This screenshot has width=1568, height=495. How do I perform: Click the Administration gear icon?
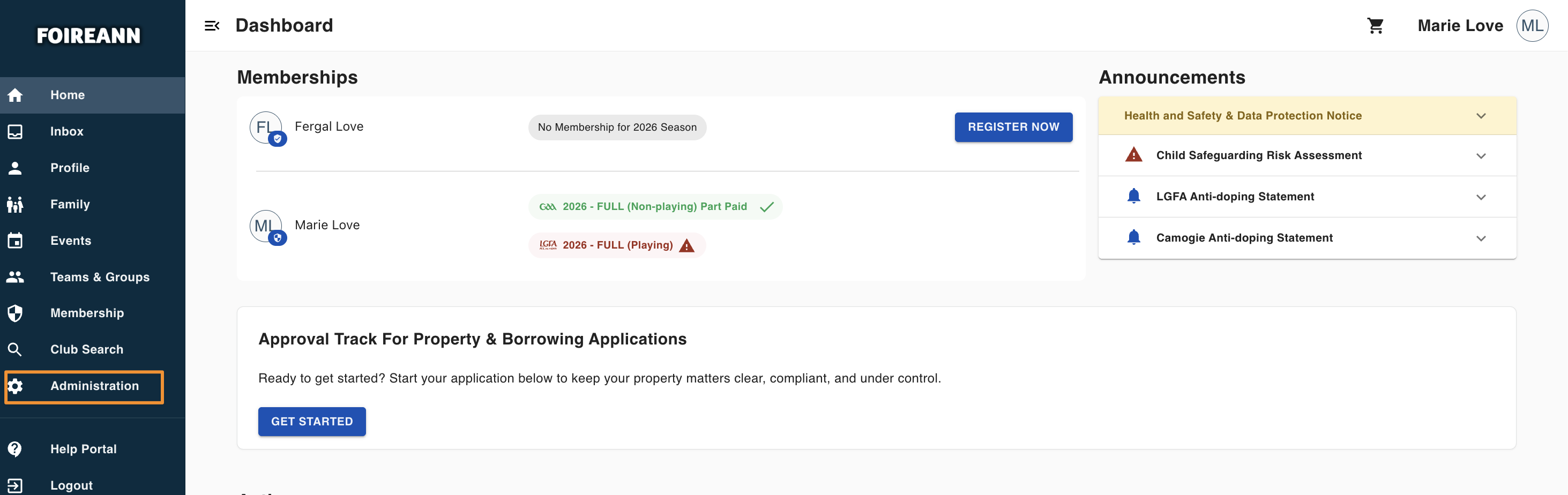point(15,386)
